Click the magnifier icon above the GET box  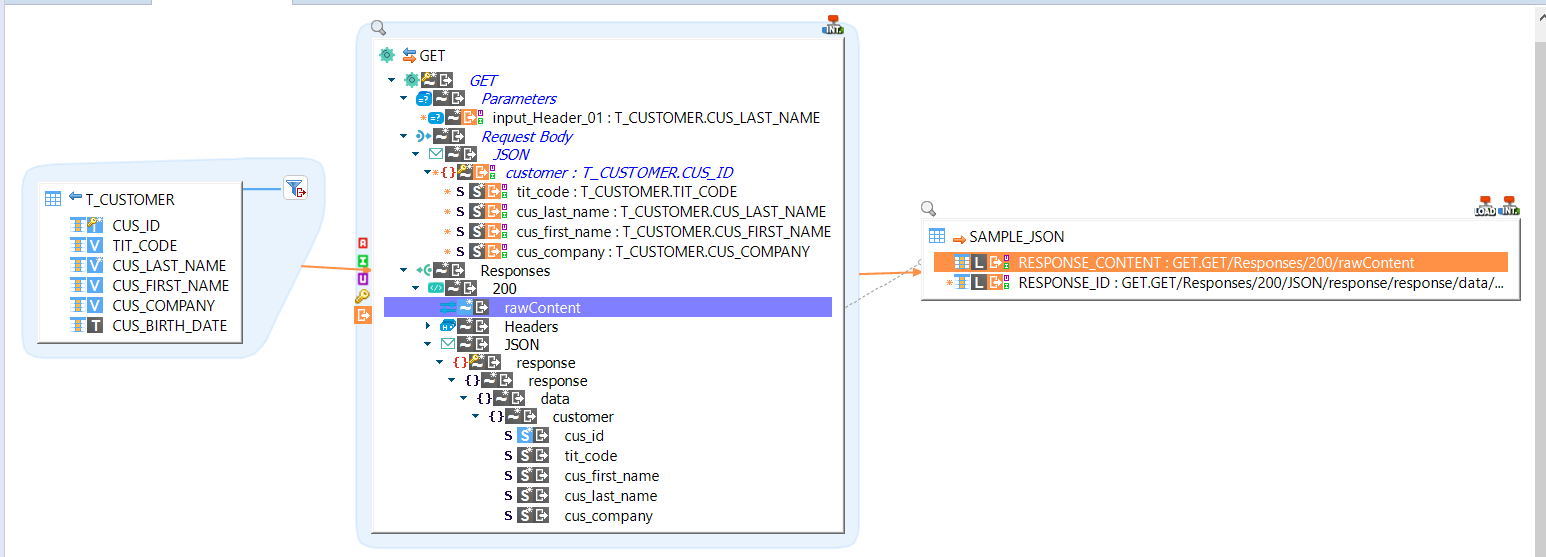coord(378,28)
